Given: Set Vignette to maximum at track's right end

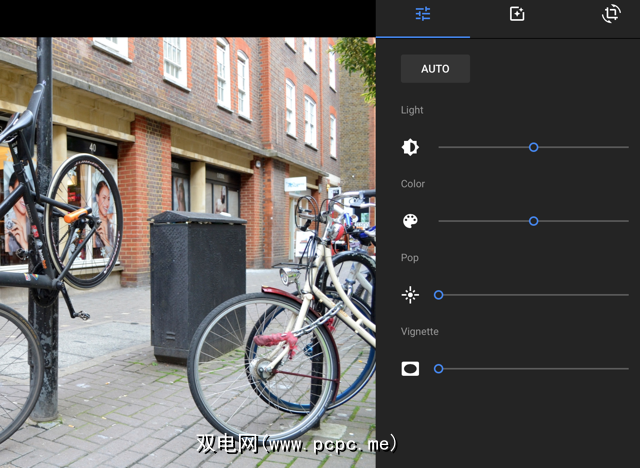Looking at the screenshot, I should 628,369.
